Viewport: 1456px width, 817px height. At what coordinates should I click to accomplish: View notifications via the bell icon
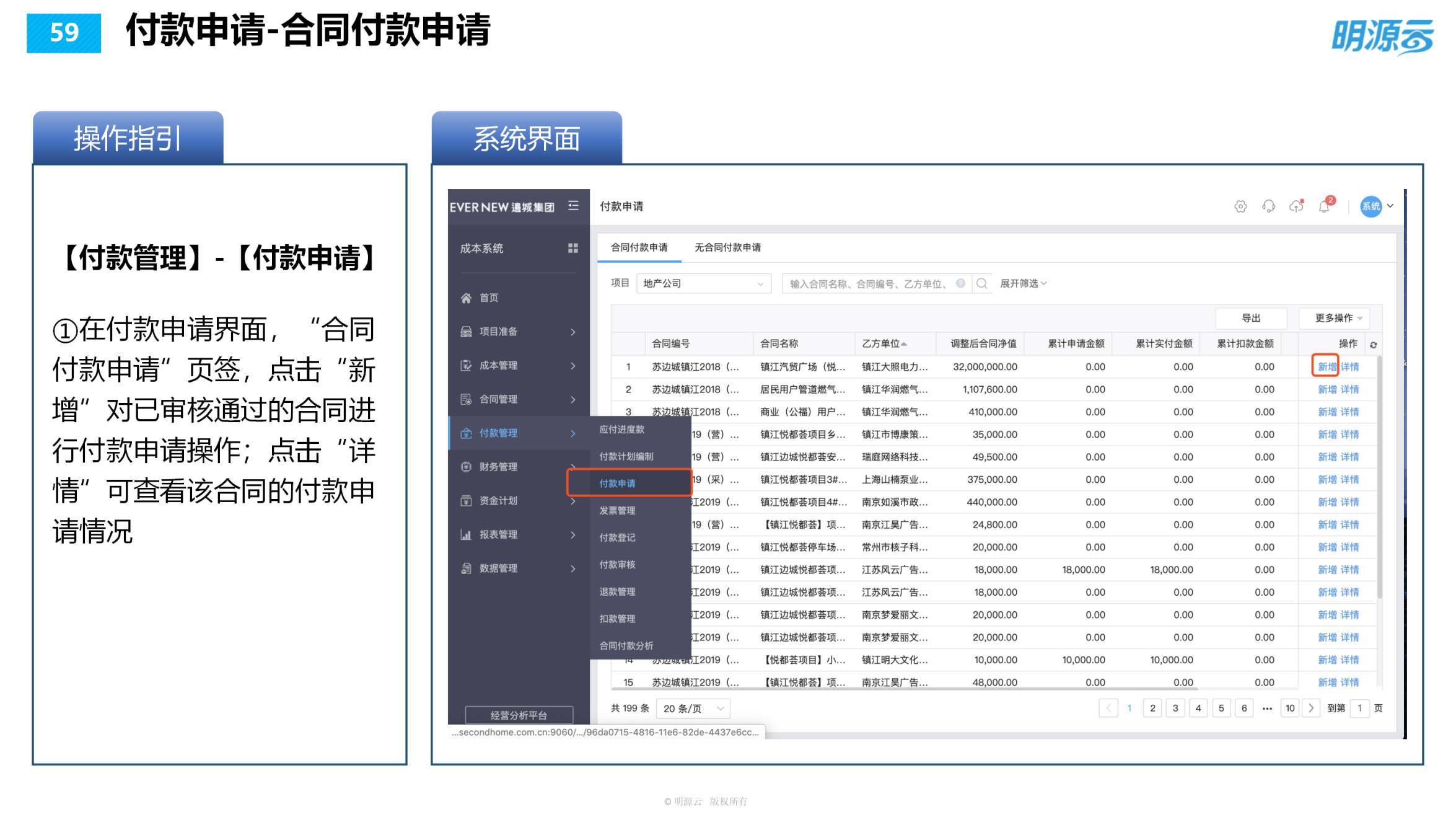(x=1325, y=206)
